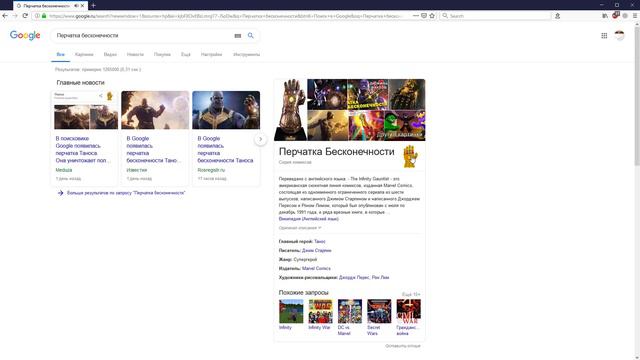The image size is (640, 360).
Task: Bookmark this page with the star icon
Action: [x=432, y=16]
